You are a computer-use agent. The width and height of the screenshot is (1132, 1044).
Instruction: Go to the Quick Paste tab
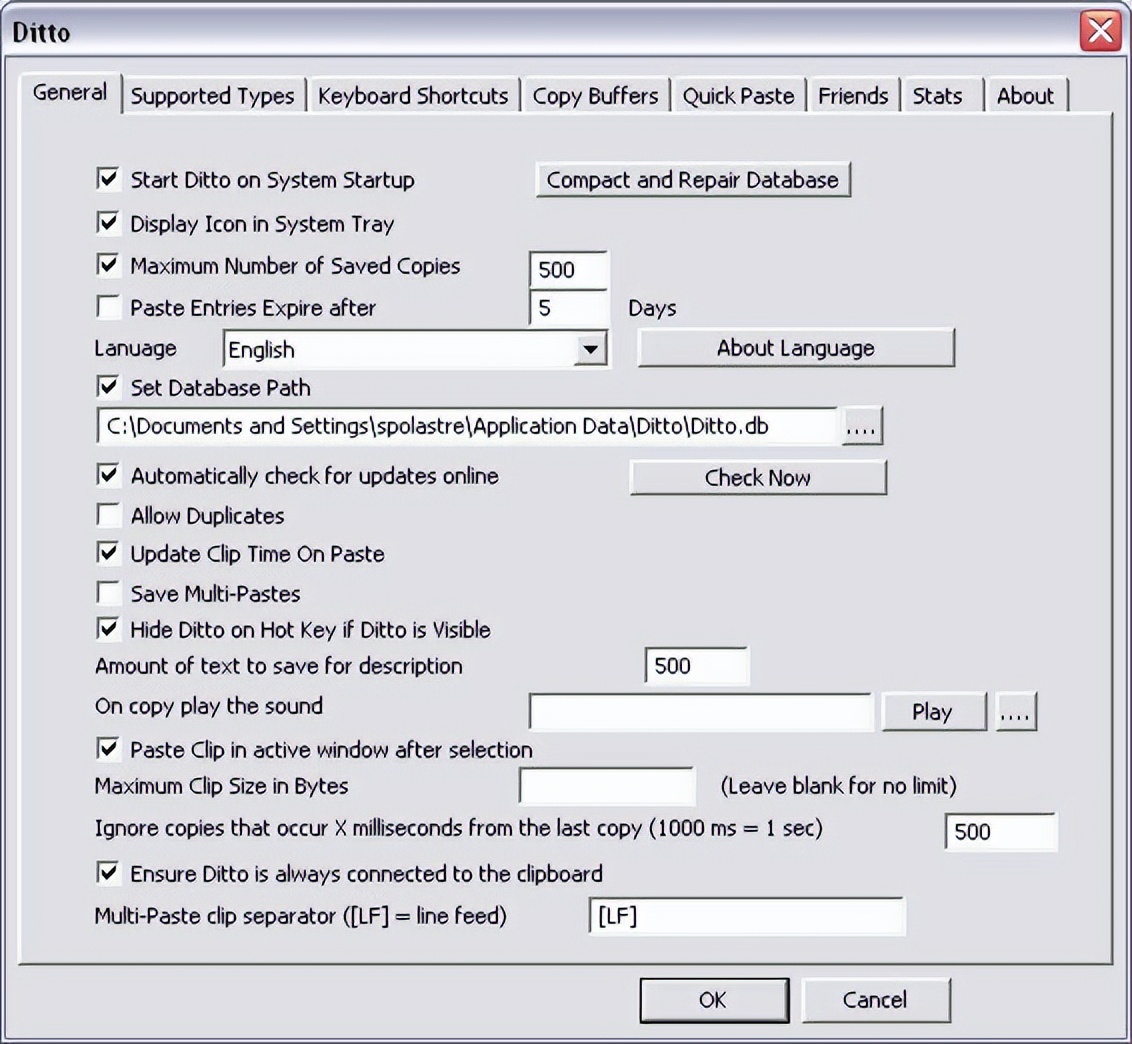point(739,95)
